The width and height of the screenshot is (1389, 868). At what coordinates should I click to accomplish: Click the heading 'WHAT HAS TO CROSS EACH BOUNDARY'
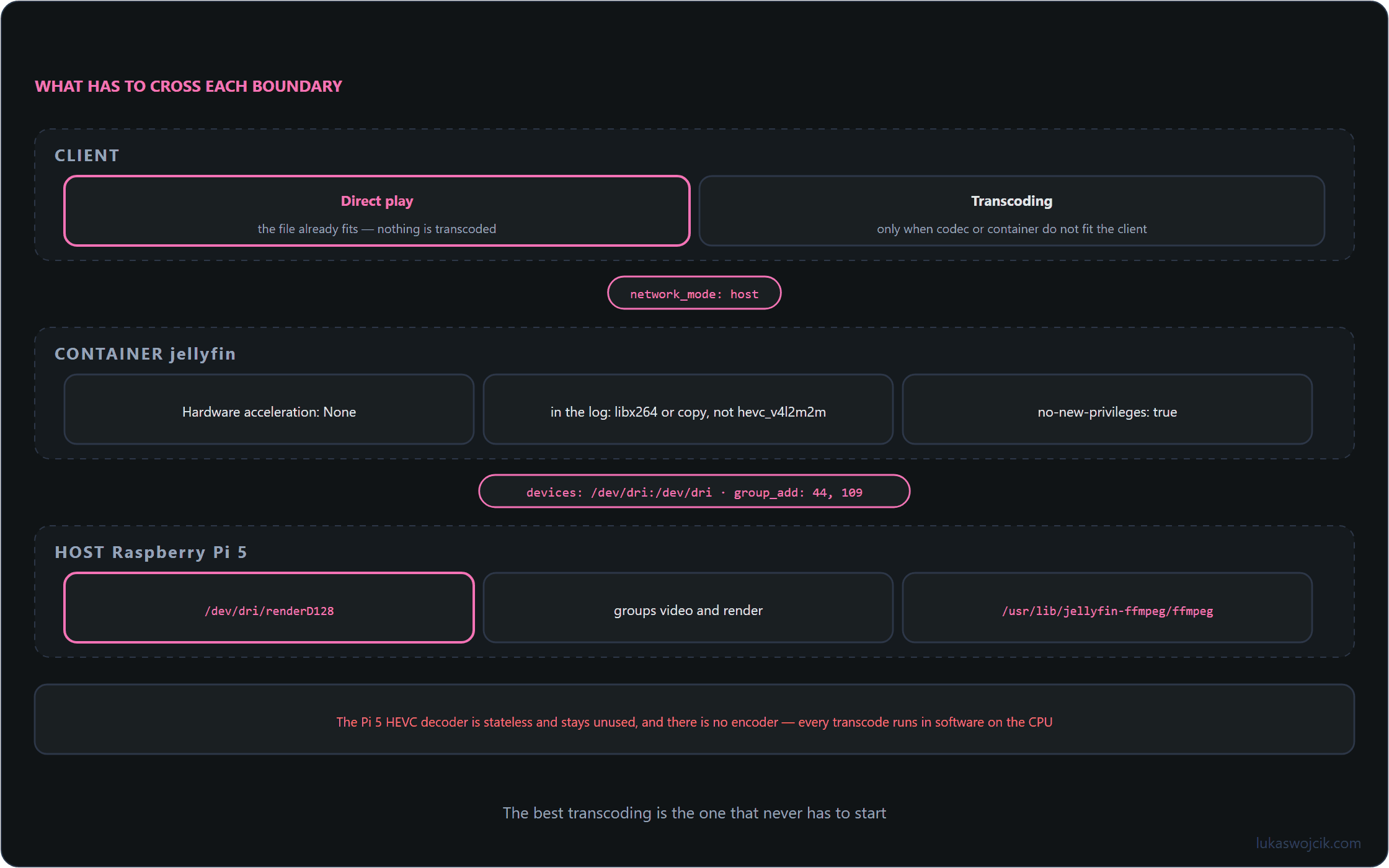pyautogui.click(x=189, y=86)
